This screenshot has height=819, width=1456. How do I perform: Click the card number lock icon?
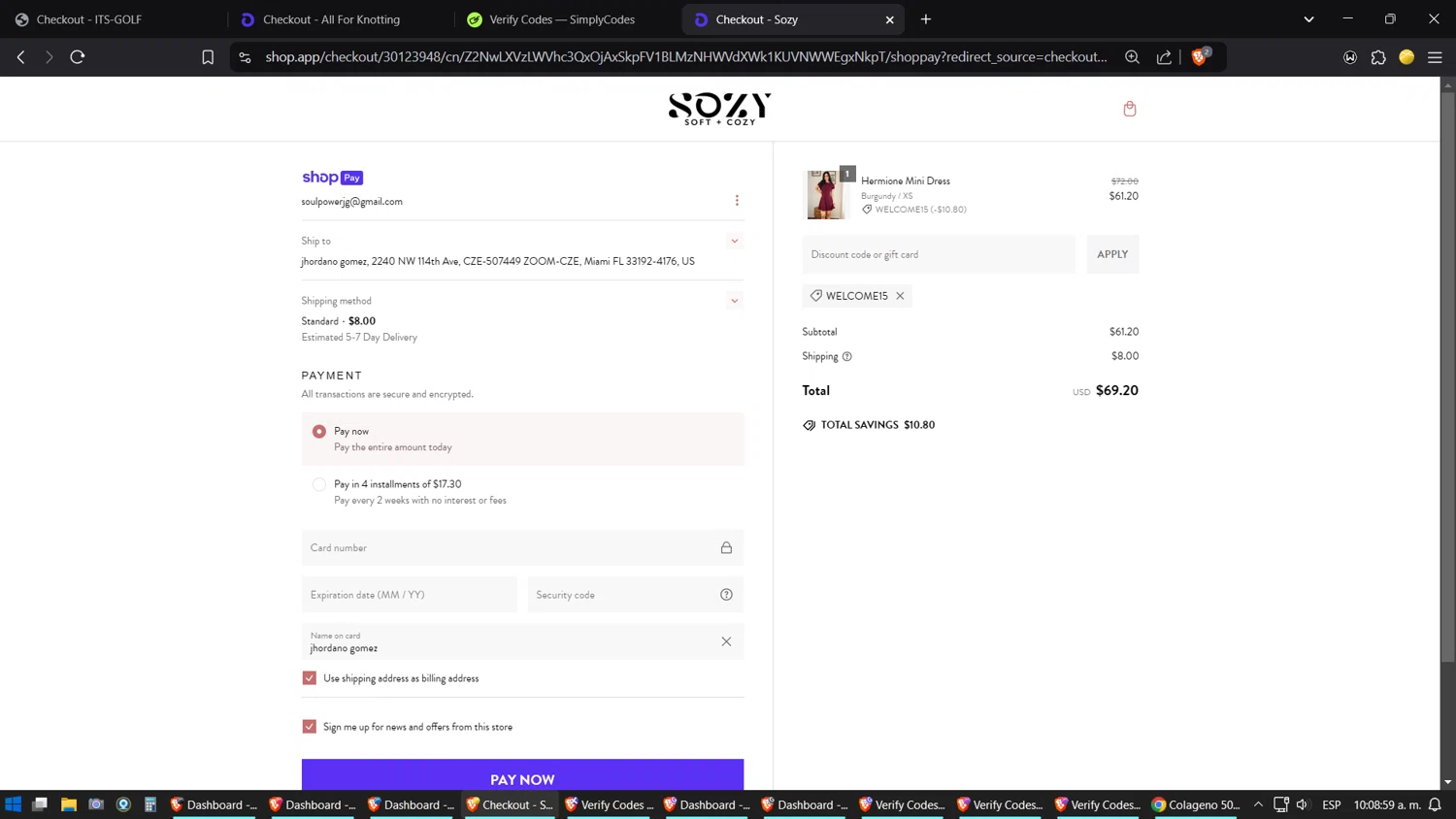pyautogui.click(x=726, y=548)
